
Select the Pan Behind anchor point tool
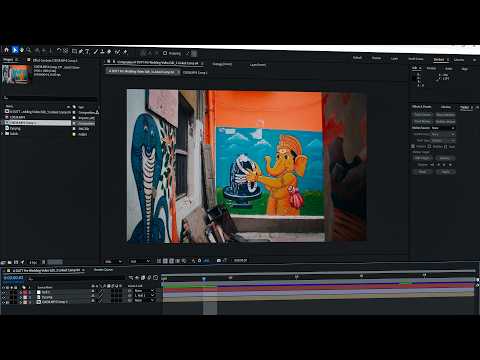(66, 51)
